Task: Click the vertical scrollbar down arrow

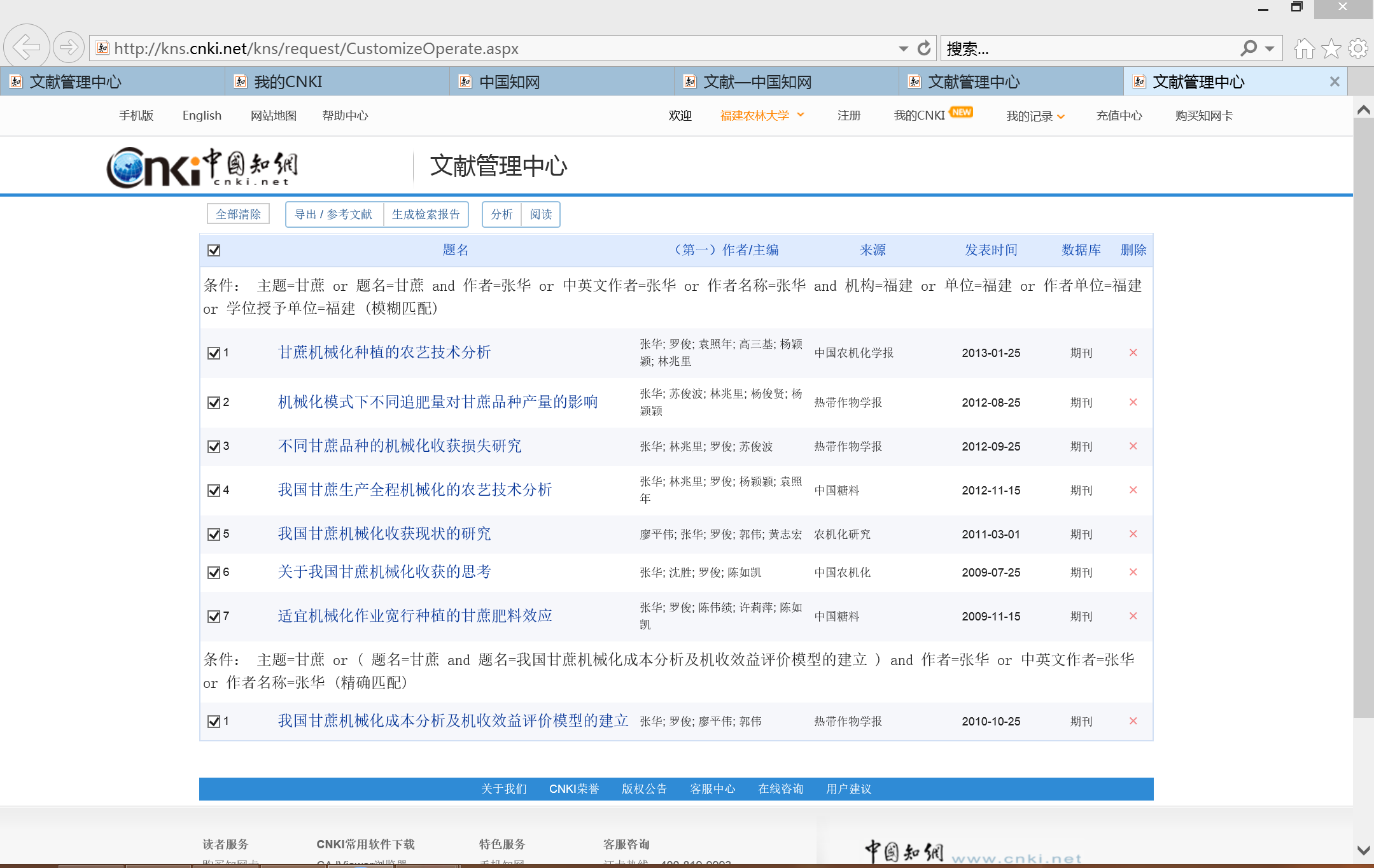Action: pos(1363,850)
